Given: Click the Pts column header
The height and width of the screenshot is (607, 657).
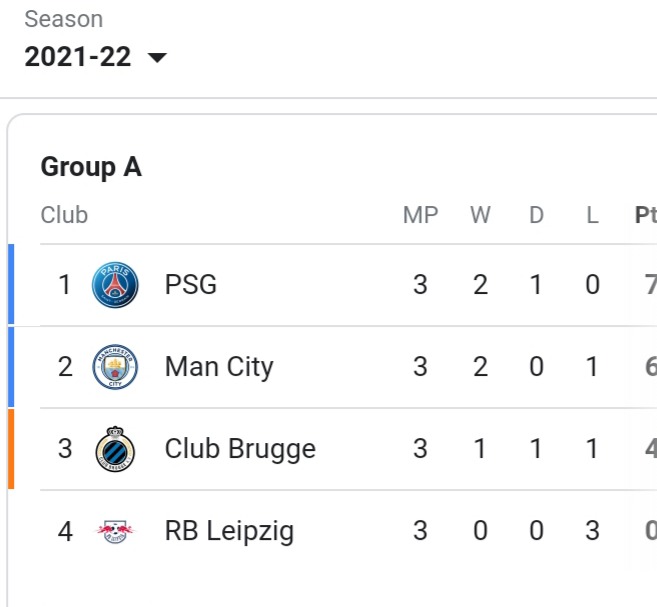Looking at the screenshot, I should 646,215.
